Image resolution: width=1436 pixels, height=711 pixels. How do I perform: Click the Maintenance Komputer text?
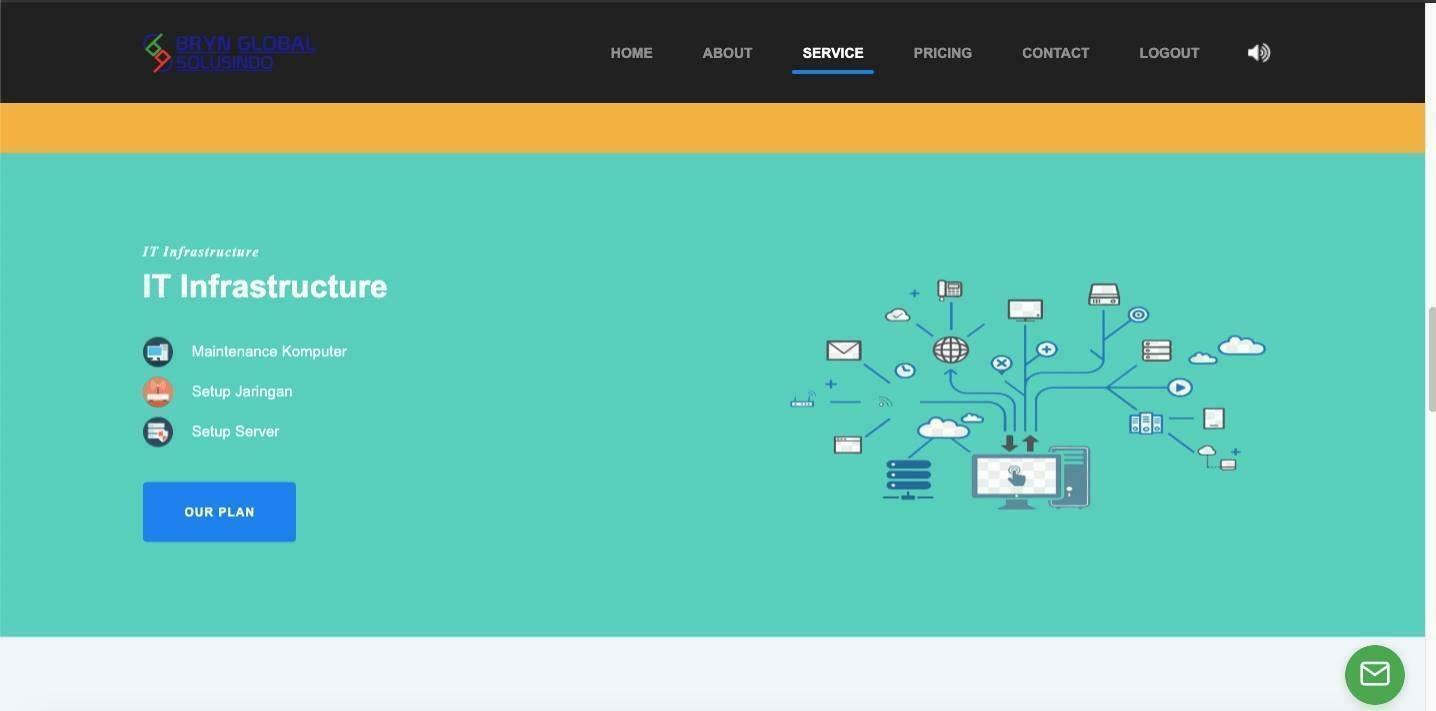pyautogui.click(x=269, y=352)
